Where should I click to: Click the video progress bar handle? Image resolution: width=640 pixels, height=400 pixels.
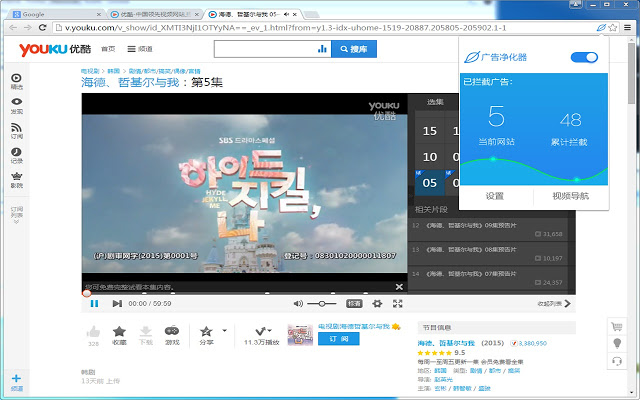[x=87, y=293]
